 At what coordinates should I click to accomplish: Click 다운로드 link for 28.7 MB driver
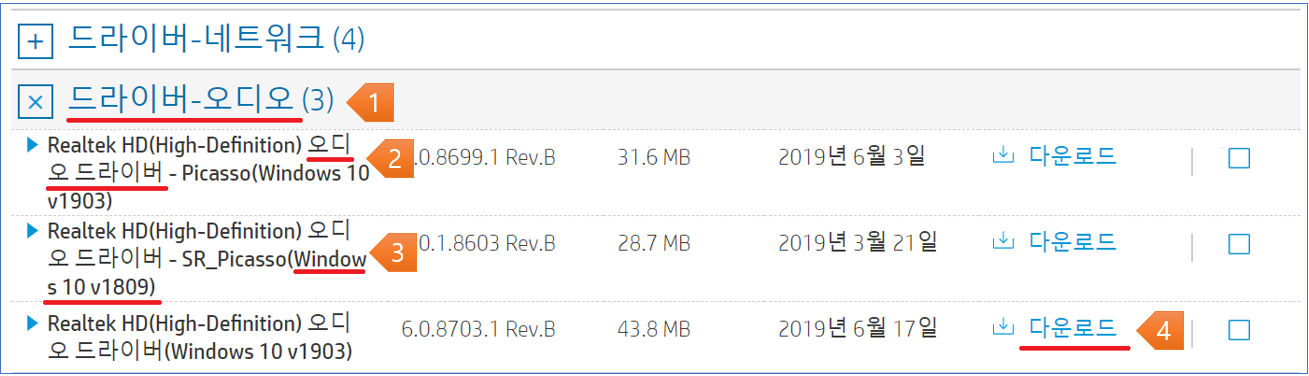pos(1073,241)
